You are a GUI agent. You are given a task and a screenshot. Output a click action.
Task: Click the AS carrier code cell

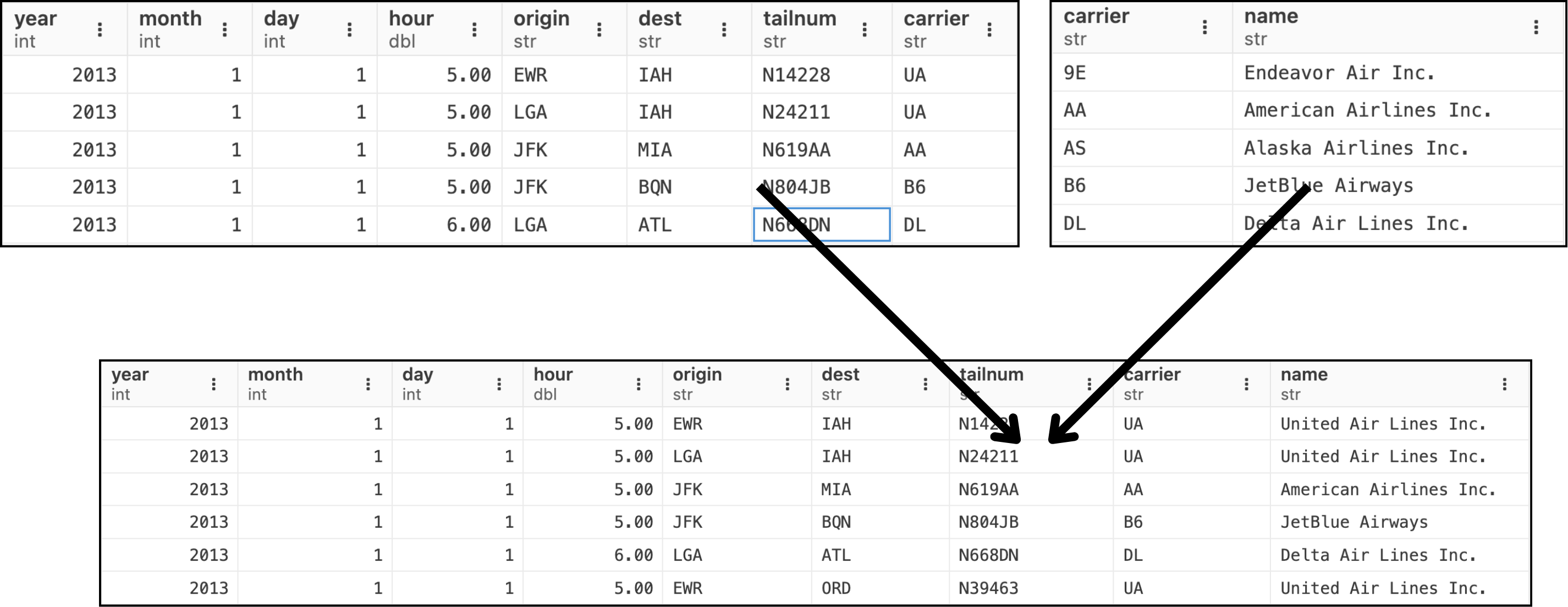click(x=1075, y=148)
